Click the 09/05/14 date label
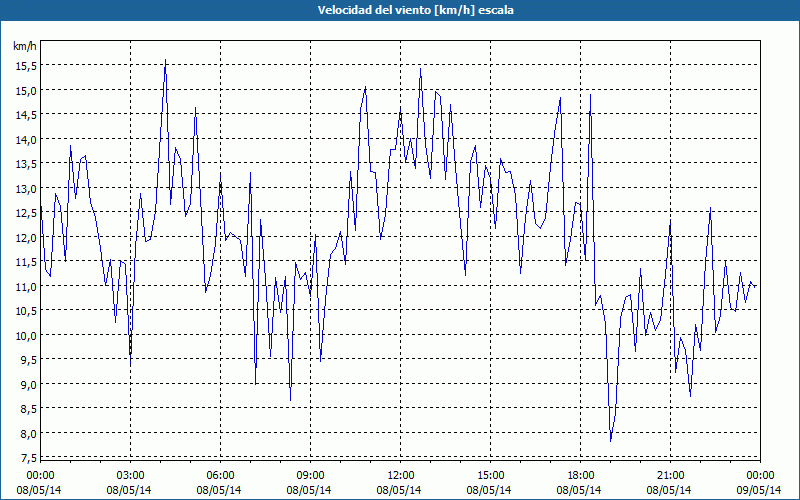800x500 pixels. (759, 490)
